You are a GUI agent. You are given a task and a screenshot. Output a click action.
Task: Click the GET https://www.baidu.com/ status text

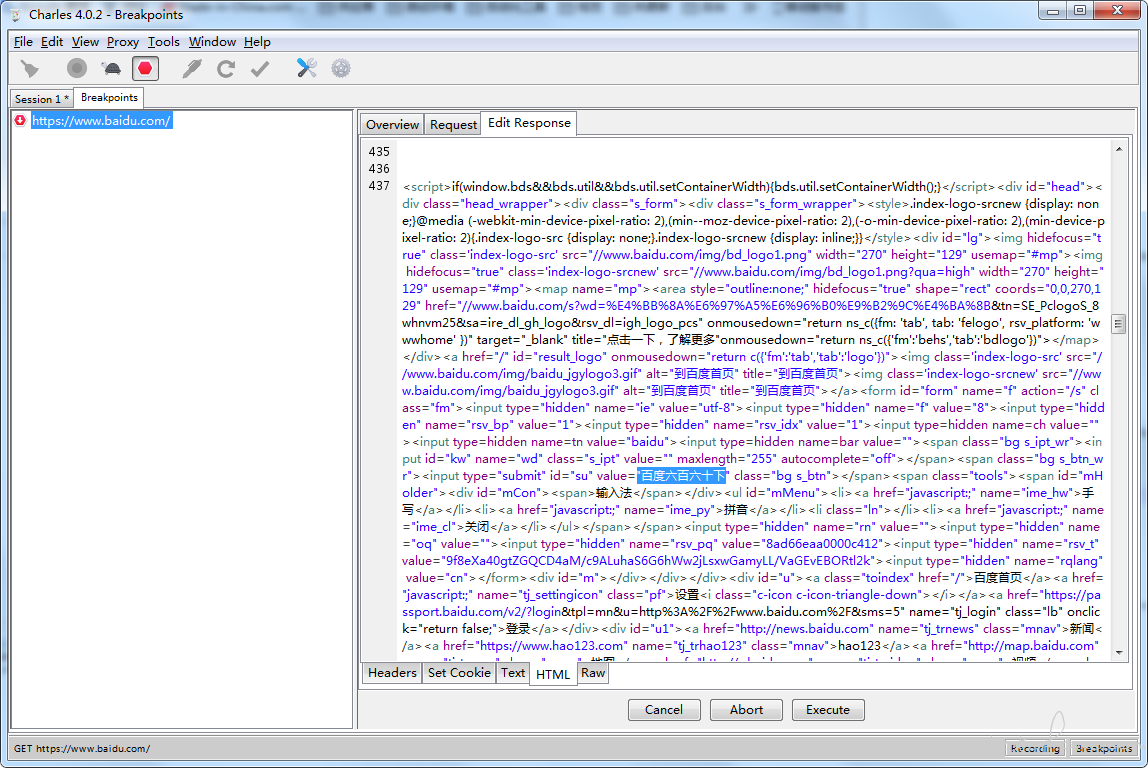(82, 748)
